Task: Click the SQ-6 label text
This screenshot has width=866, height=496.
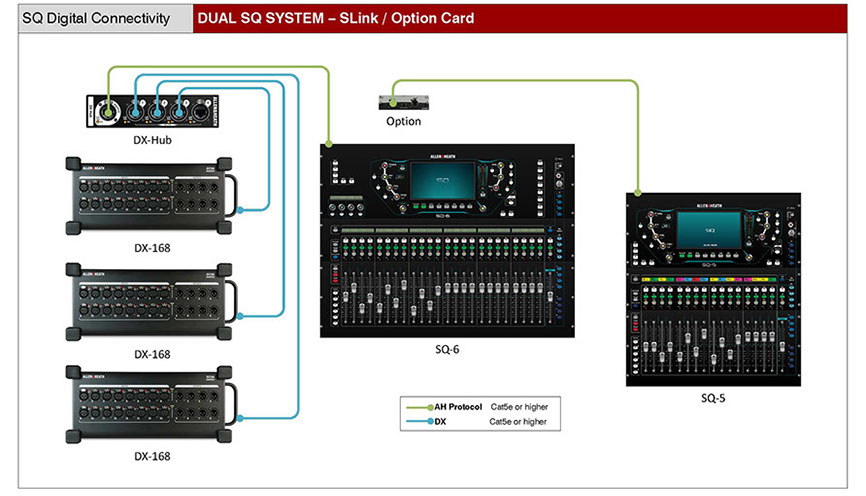Action: point(447,349)
